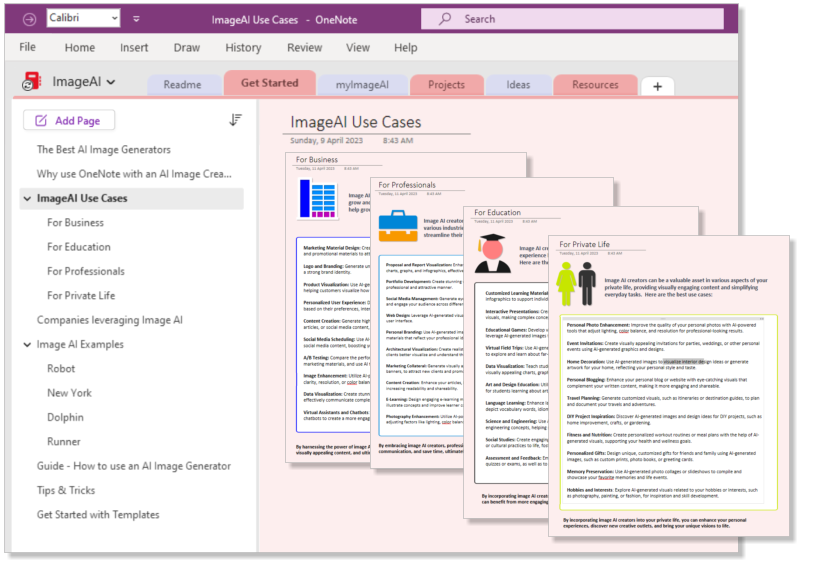Focus the Search input field

(x=572, y=19)
